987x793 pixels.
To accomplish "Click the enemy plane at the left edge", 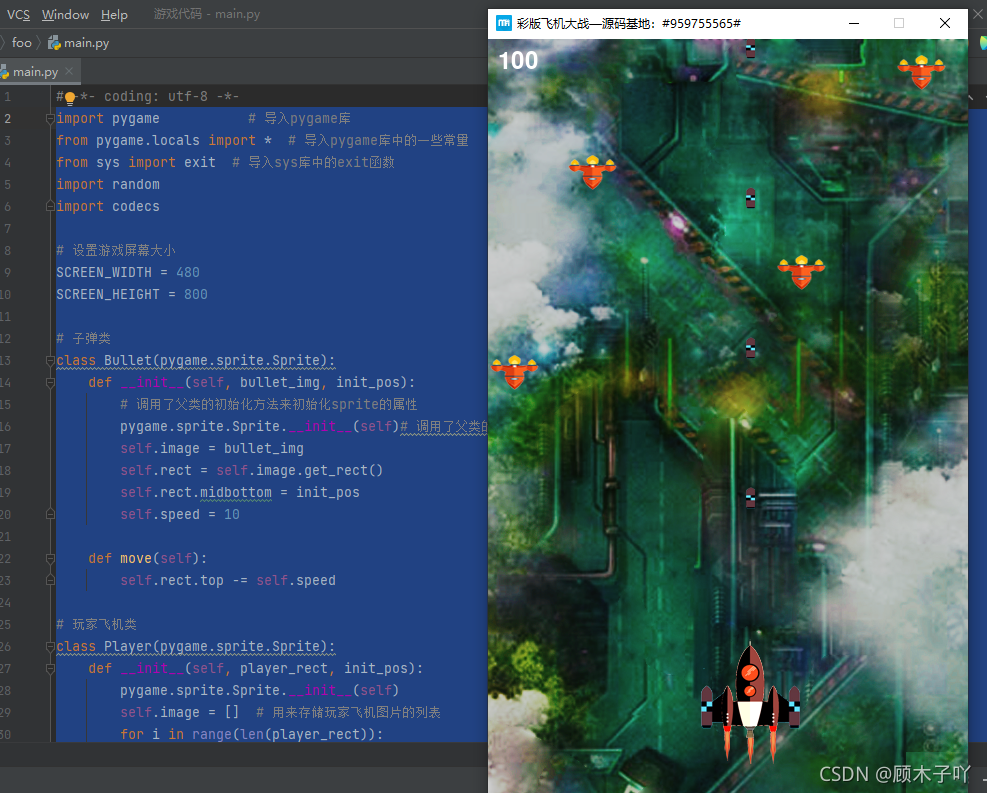I will pos(514,371).
